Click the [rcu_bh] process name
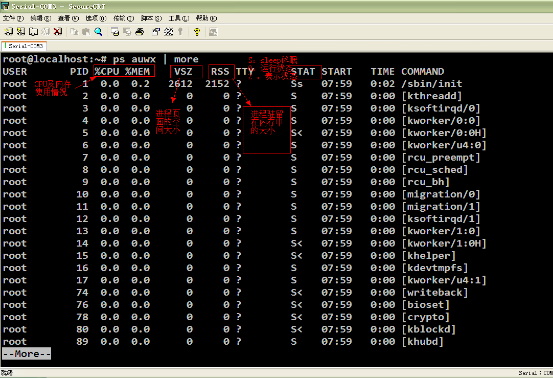Screen dimensions: 553x378 [x=426, y=182]
